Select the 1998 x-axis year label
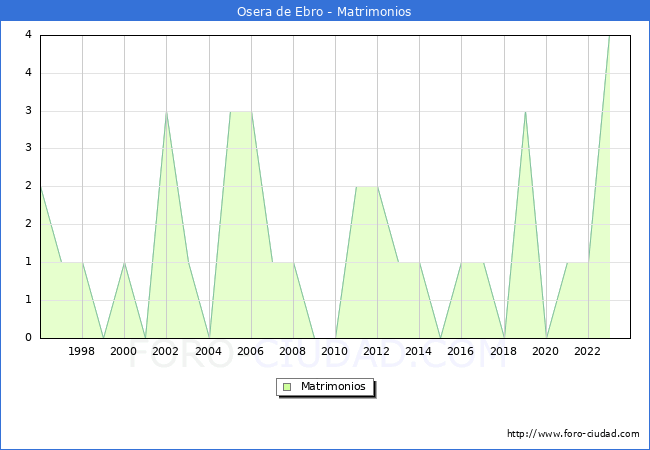Screen dimensions: 650x450 [x=82, y=351]
